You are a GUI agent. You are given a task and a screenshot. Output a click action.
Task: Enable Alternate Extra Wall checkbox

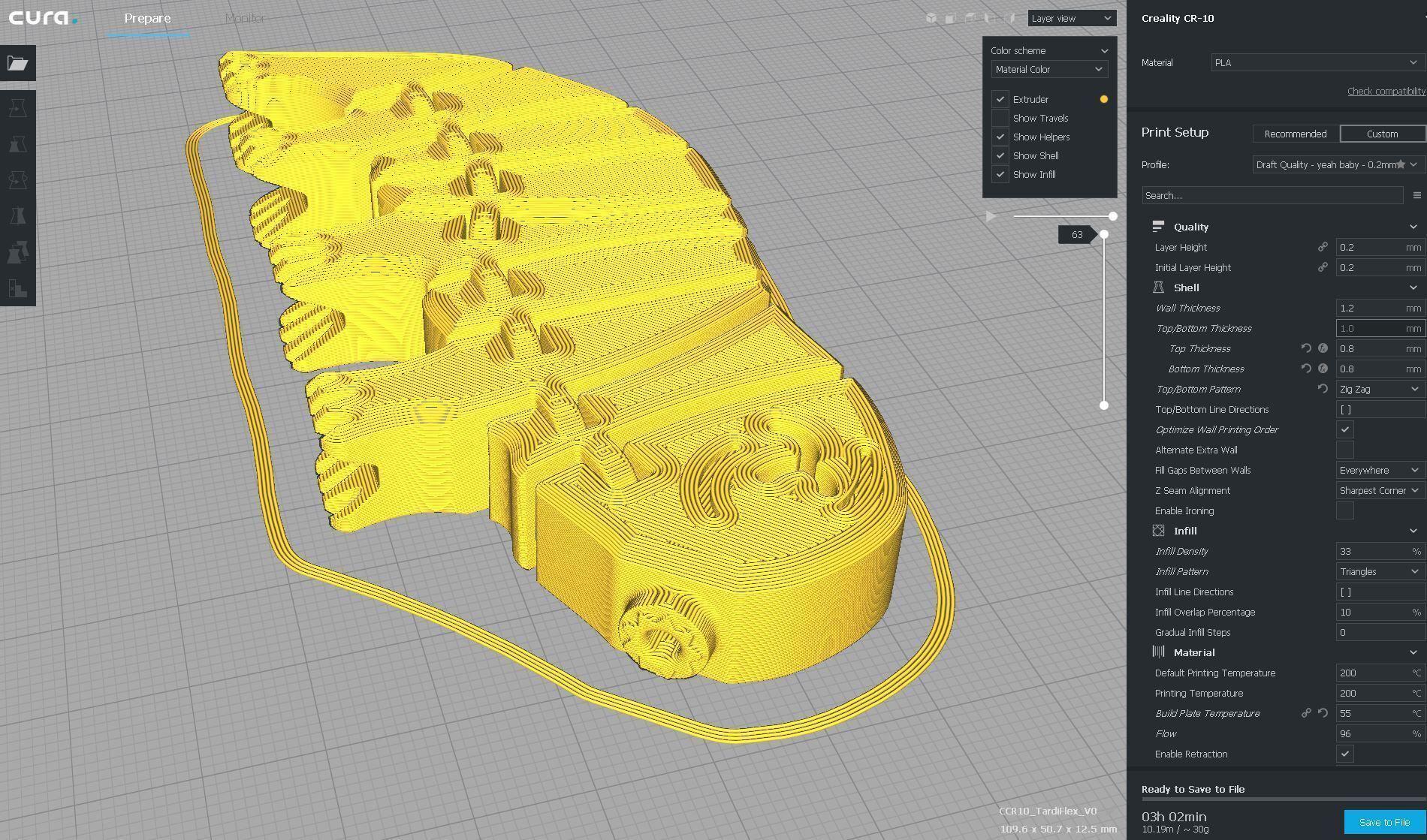[1345, 450]
